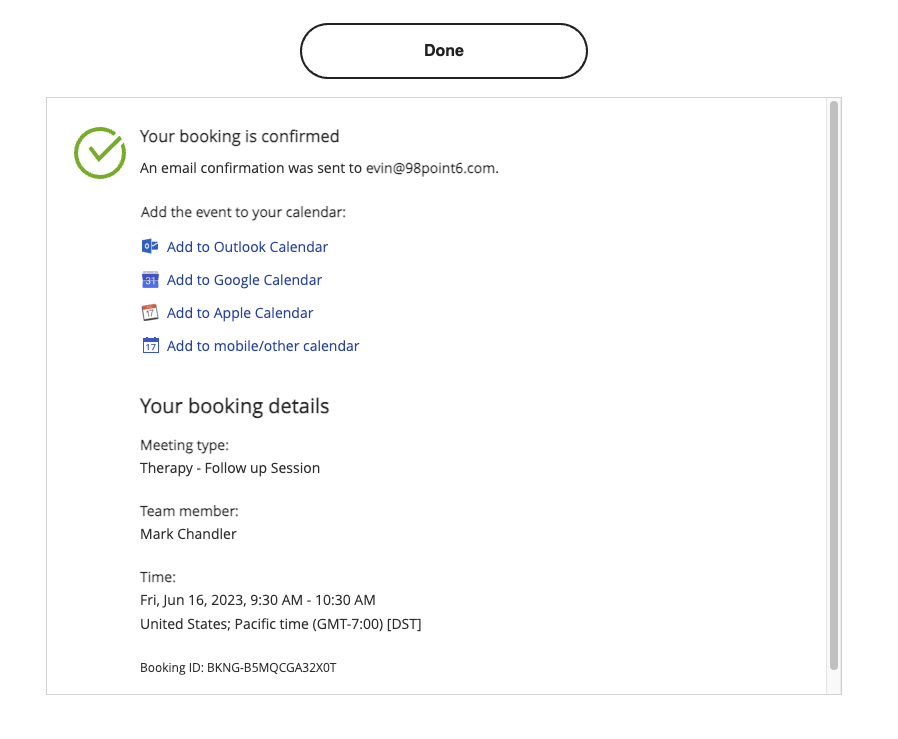The image size is (898, 739).
Task: Click the Done button
Action: click(443, 51)
